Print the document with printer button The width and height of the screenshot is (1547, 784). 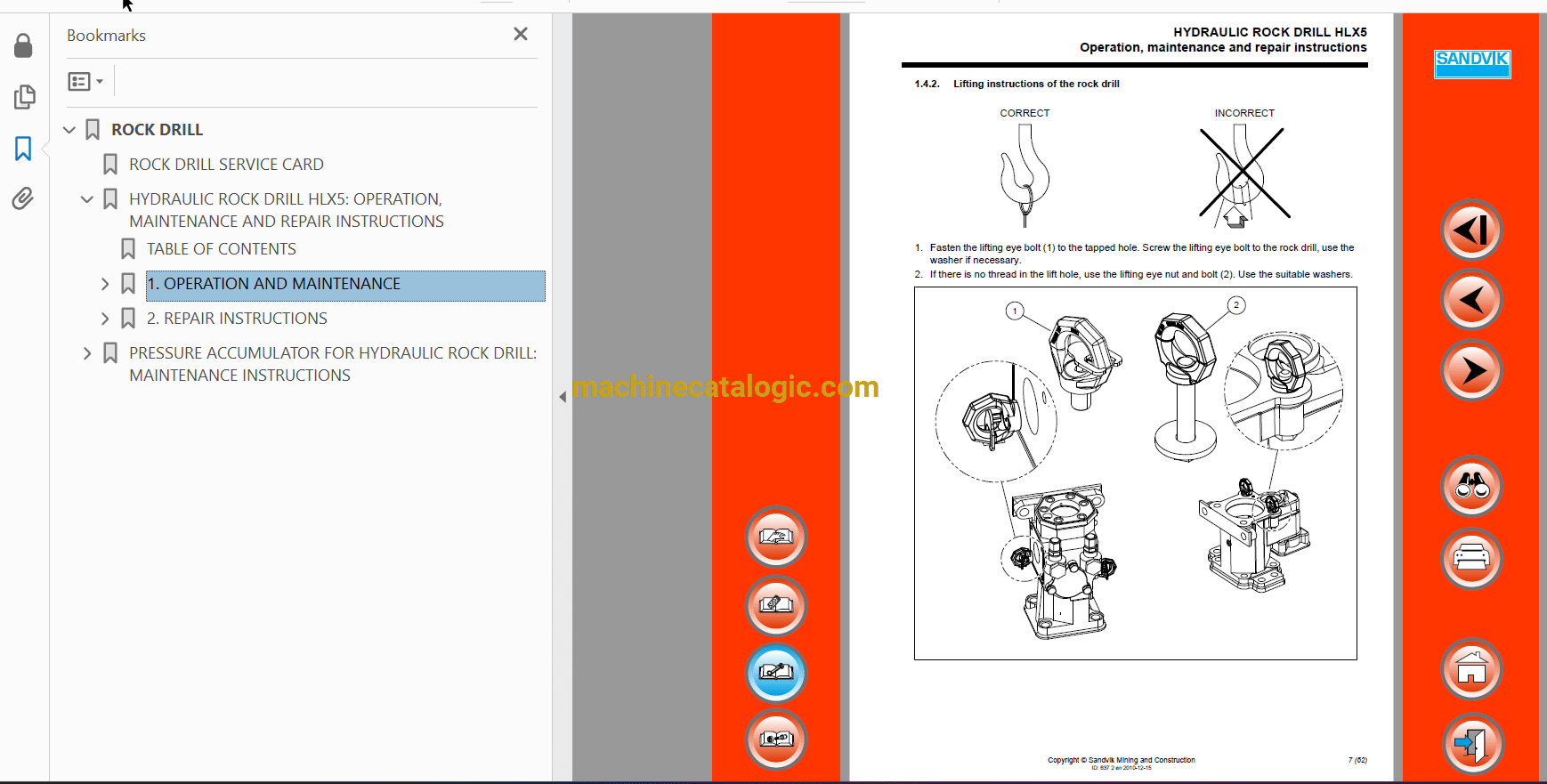[x=1471, y=559]
